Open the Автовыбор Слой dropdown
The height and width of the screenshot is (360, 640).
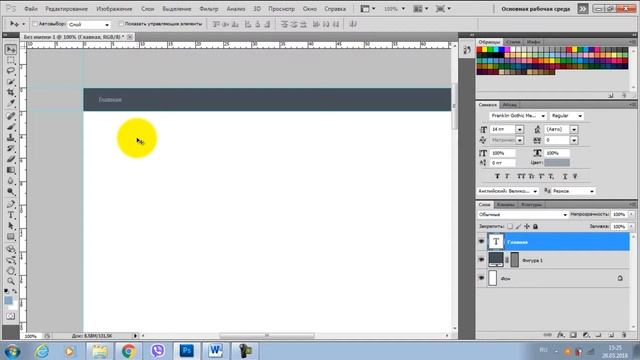coord(89,24)
